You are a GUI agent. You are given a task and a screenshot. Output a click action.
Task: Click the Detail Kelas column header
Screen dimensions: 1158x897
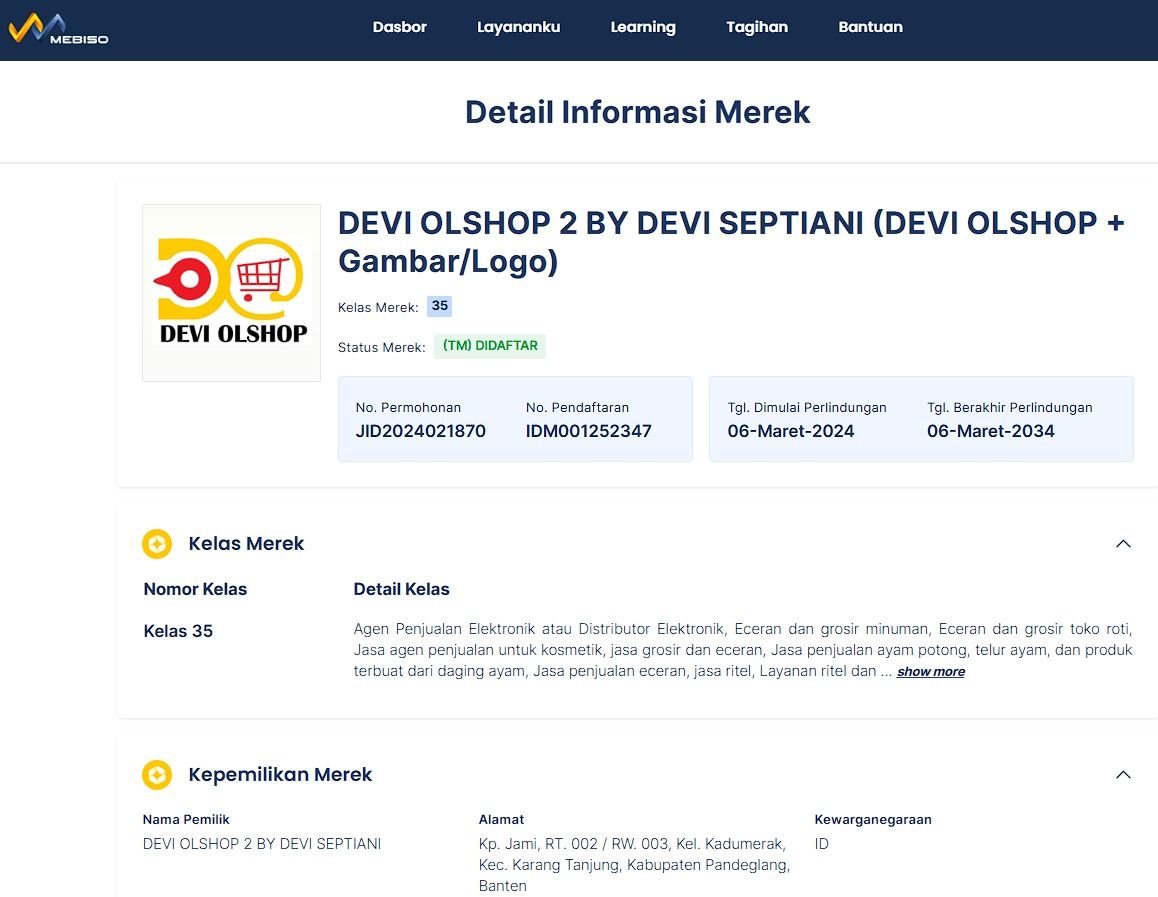click(x=401, y=589)
